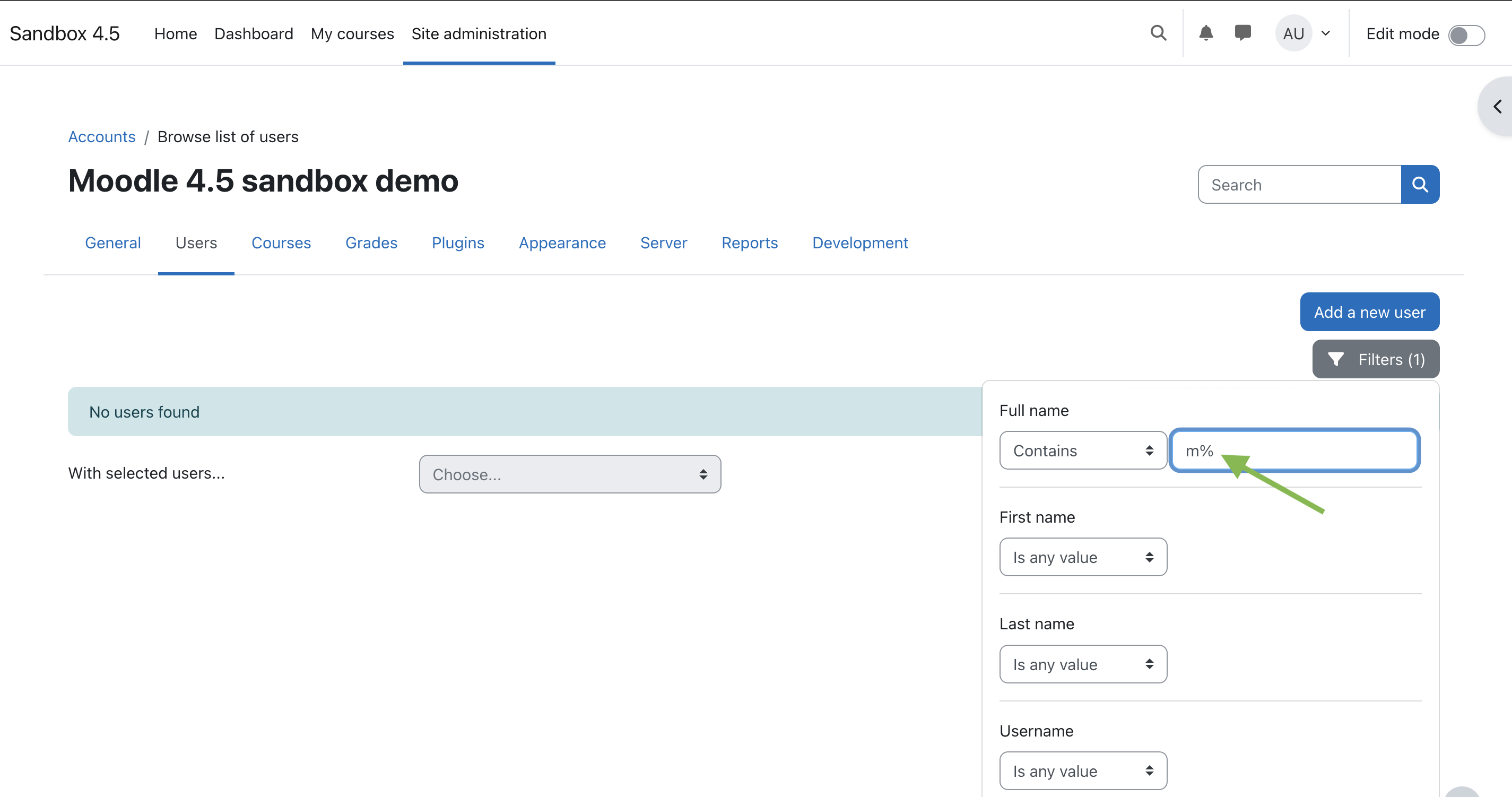Screen dimensions: 1512x797
Task: Open With selected users Choose dropdown
Action: coord(570,474)
